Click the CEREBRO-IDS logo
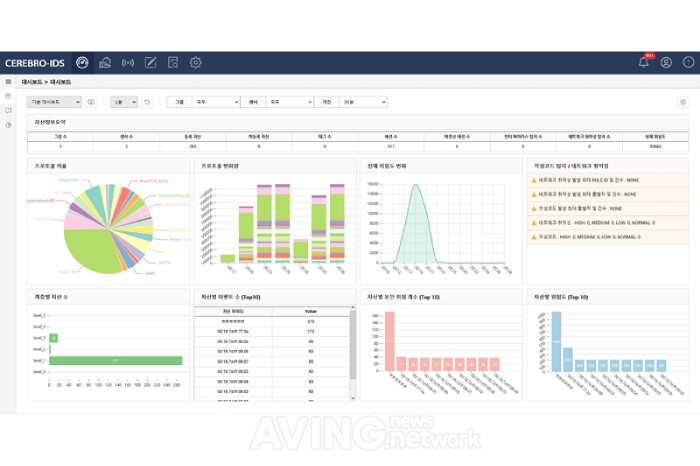 coord(35,63)
